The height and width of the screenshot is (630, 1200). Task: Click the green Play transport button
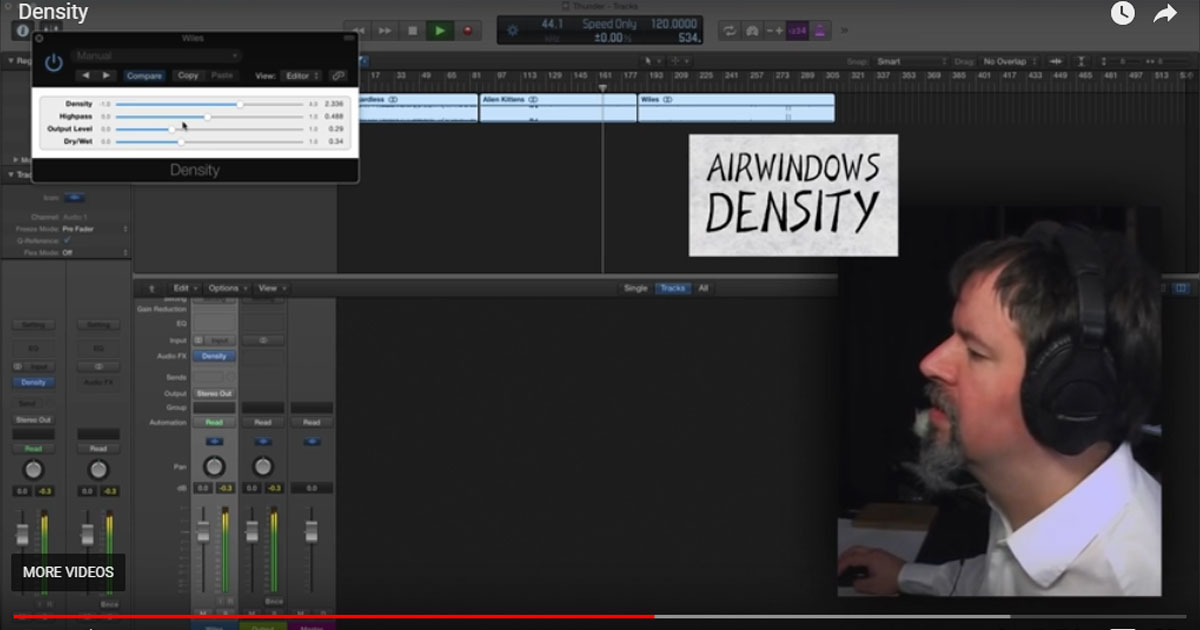pyautogui.click(x=439, y=30)
